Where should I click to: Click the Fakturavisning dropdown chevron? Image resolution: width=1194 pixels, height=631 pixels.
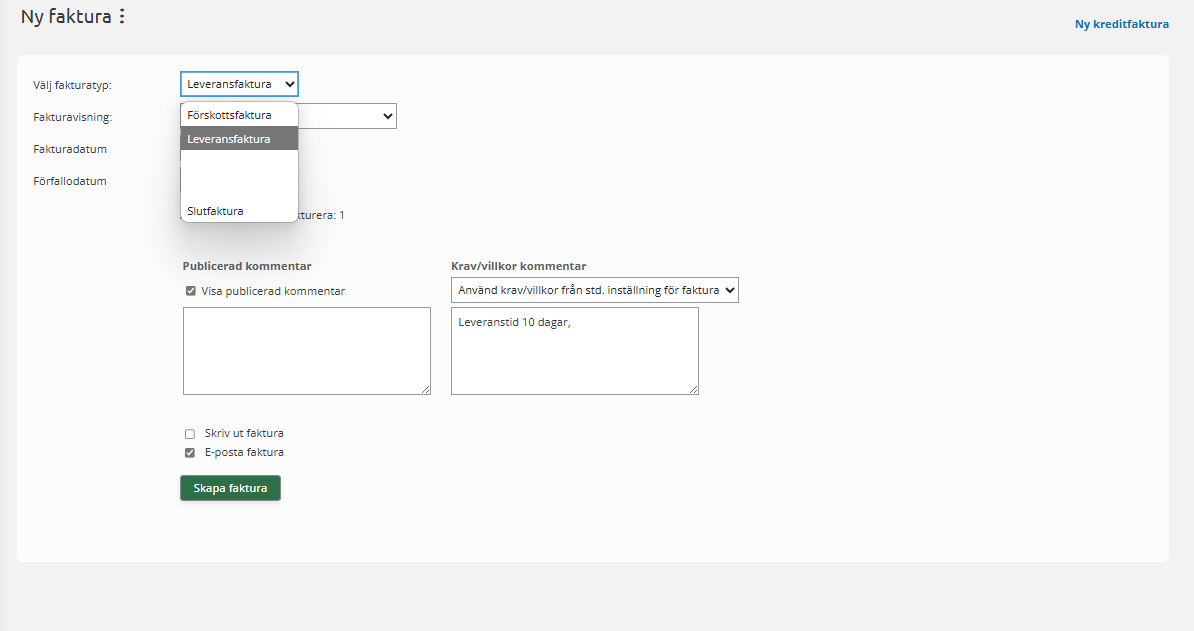click(x=388, y=116)
